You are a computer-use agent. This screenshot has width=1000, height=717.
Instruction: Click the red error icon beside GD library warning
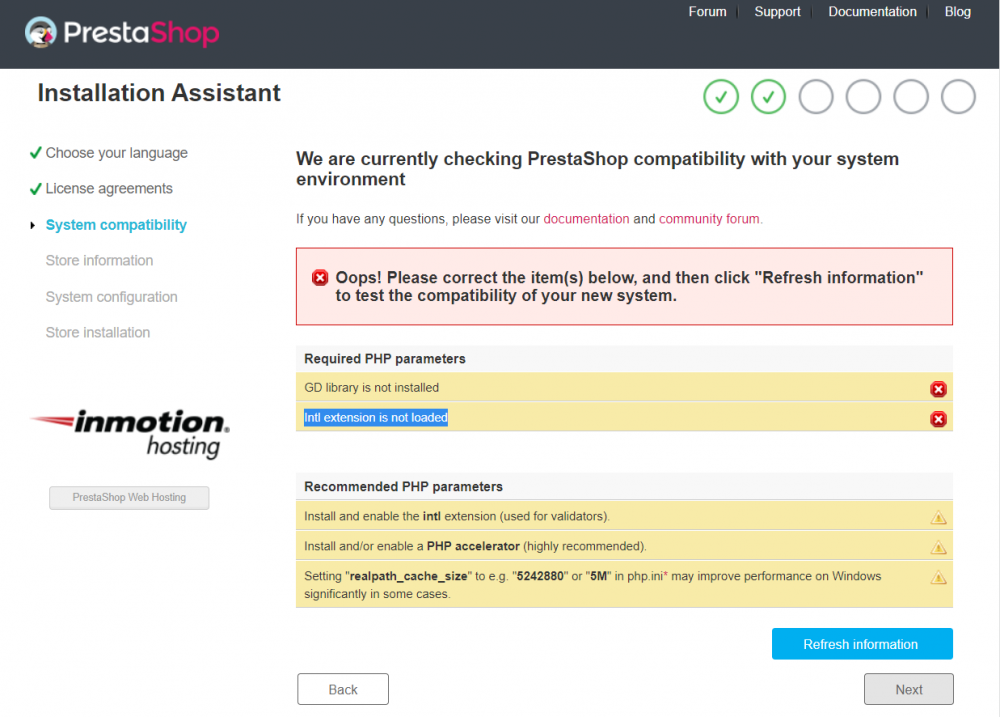[x=938, y=389]
